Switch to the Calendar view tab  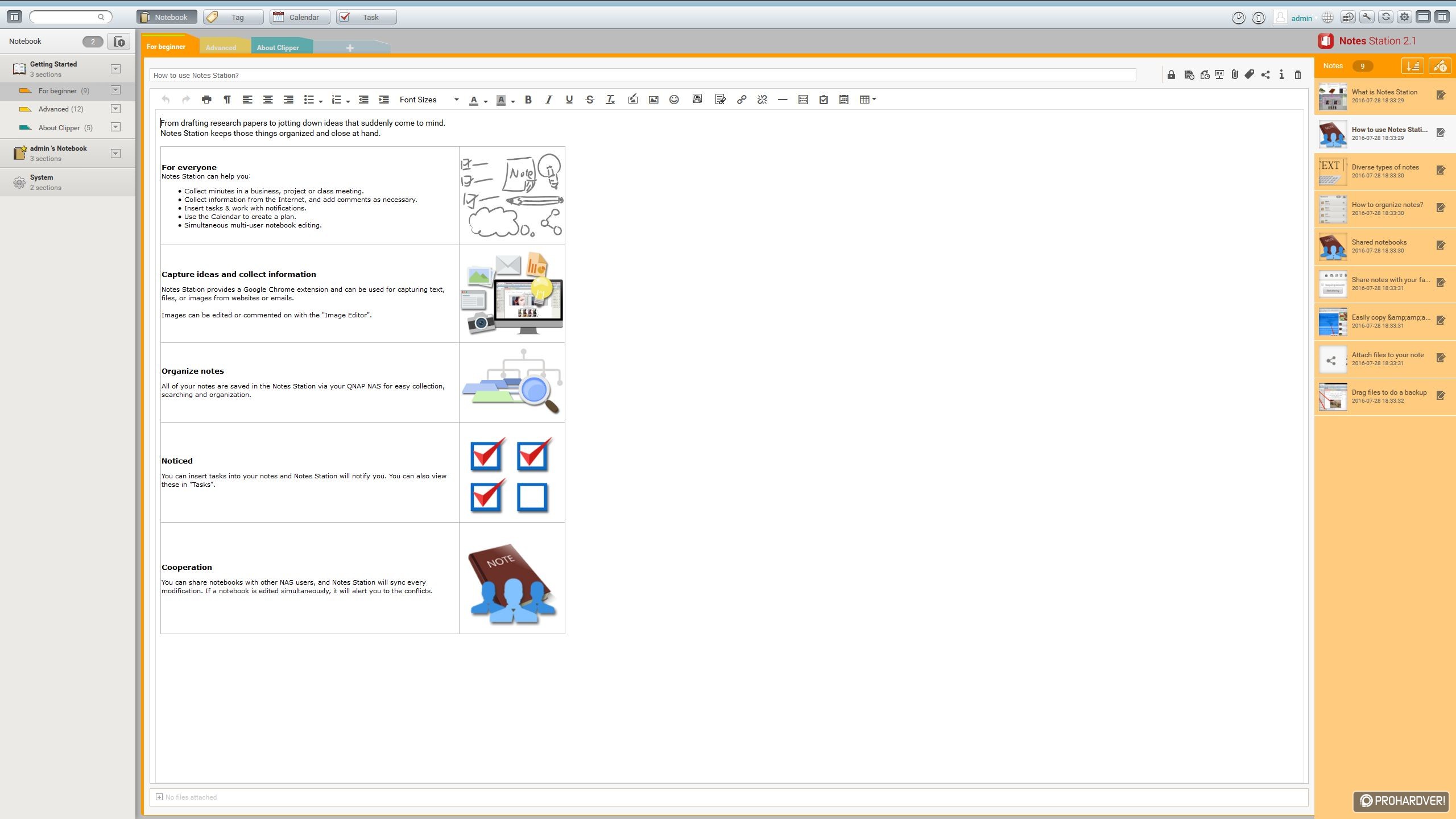click(300, 17)
